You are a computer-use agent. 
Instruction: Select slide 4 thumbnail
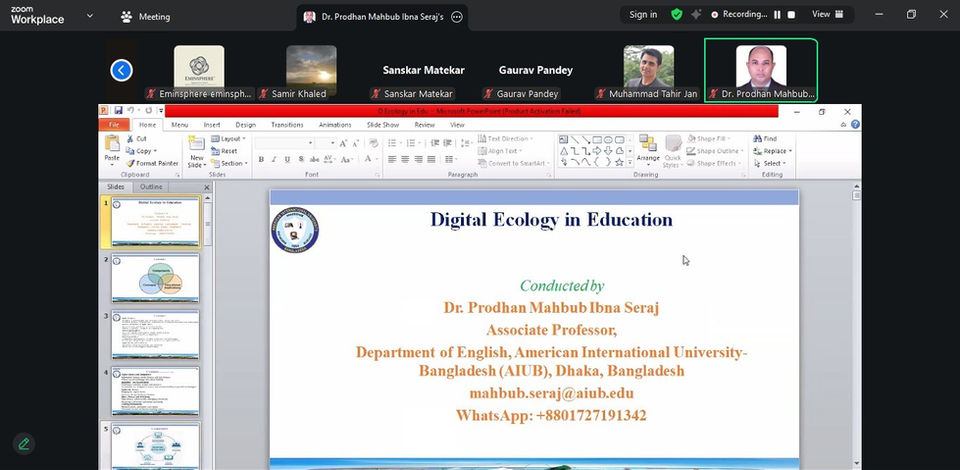click(x=156, y=392)
